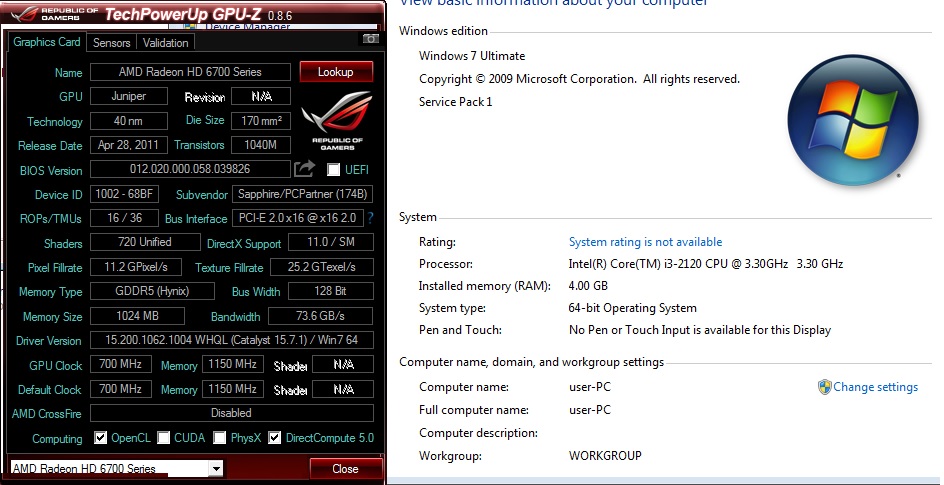Image resolution: width=944 pixels, height=485 pixels.
Task: Click the Bandwidth value 73.6 GB/s
Action: point(321,316)
